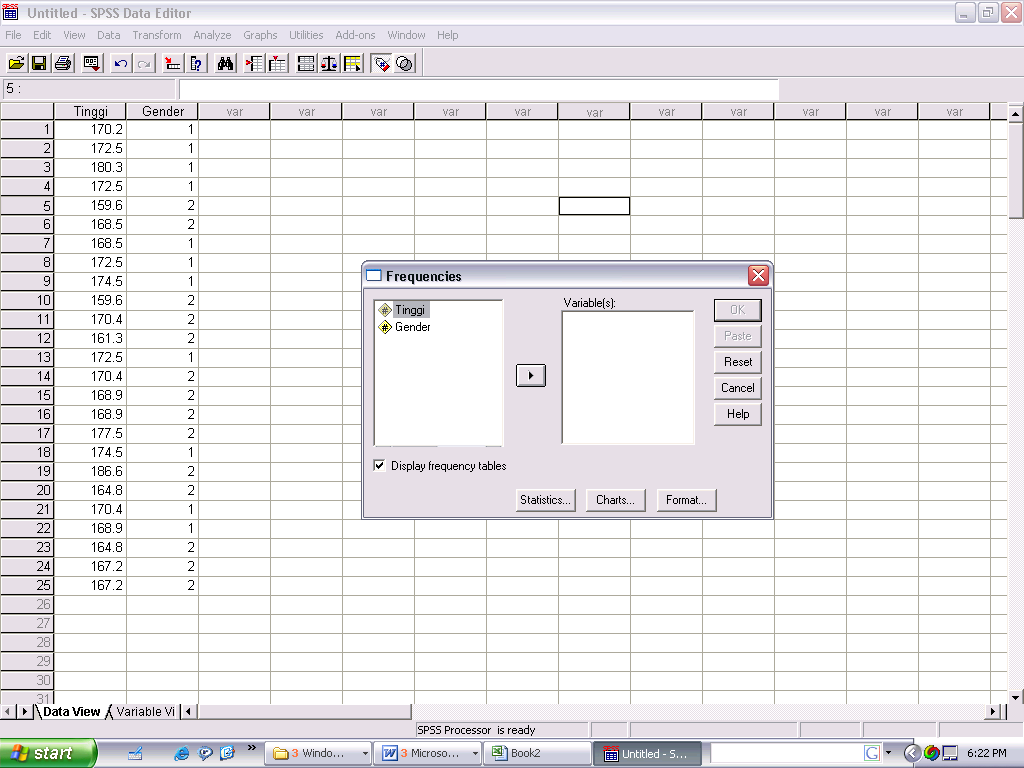This screenshot has height=768, width=1024.
Task: Click the cell editor input field
Action: coord(479,89)
